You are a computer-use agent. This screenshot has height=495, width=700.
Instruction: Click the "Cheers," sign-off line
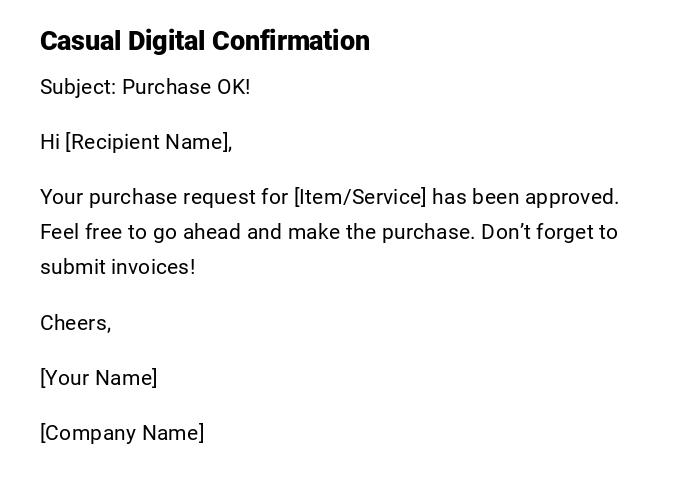[75, 323]
